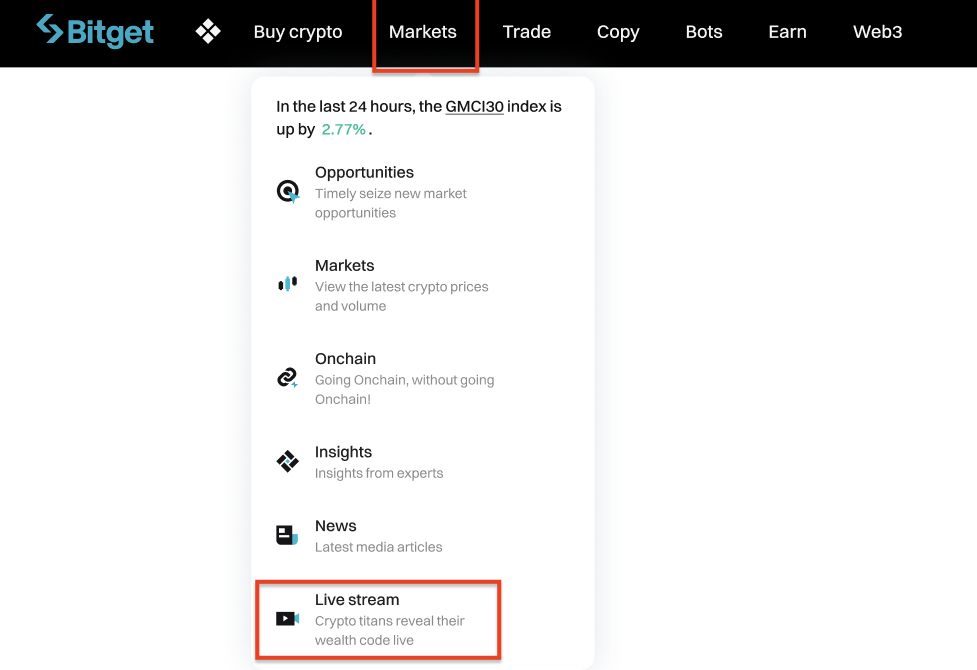Viewport: 977px width, 670px height.
Task: Select the Live stream dropdown entry
Action: (378, 620)
